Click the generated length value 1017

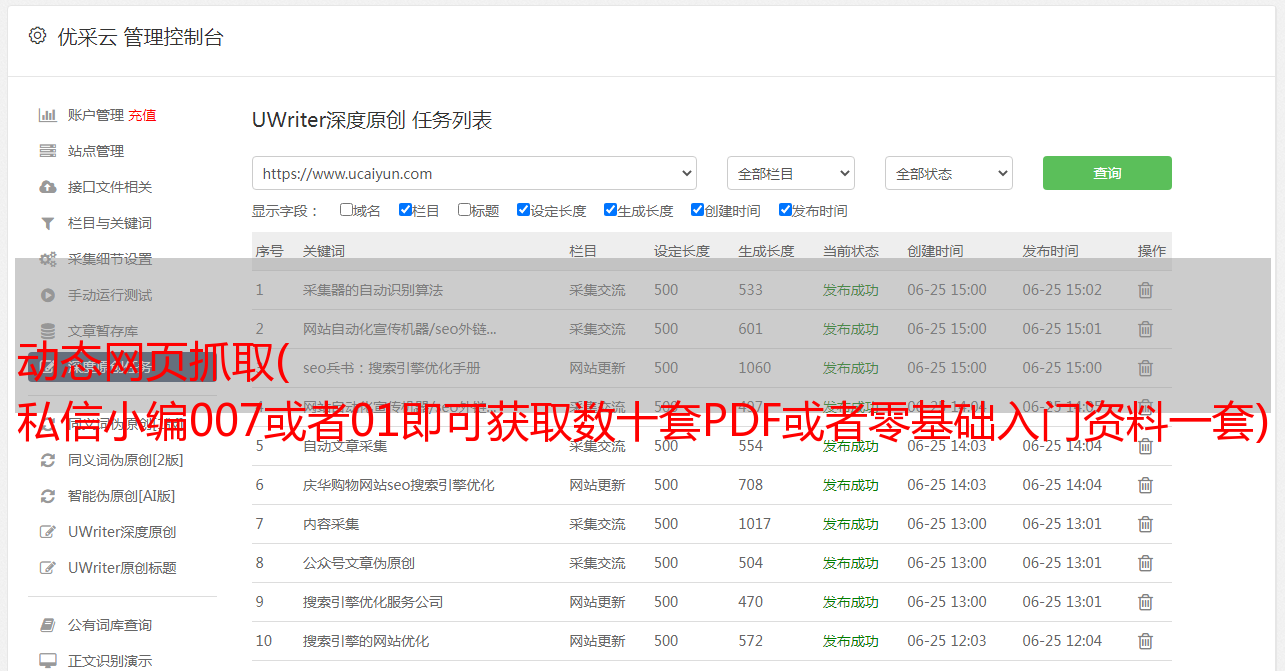755,524
